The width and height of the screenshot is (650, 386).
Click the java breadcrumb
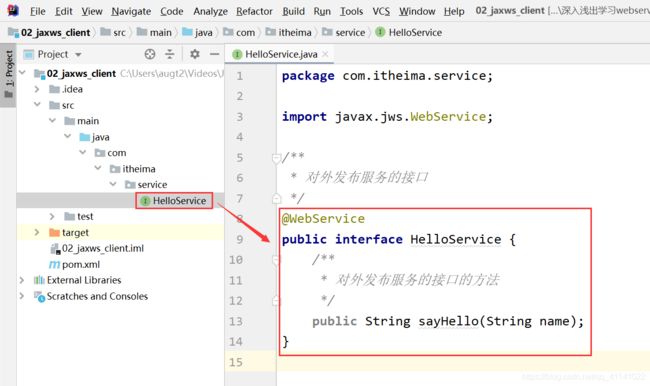[198, 32]
